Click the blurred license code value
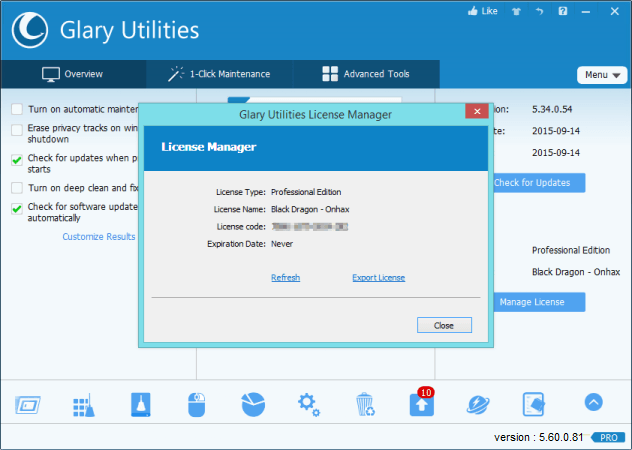632x450 pixels. click(x=310, y=227)
